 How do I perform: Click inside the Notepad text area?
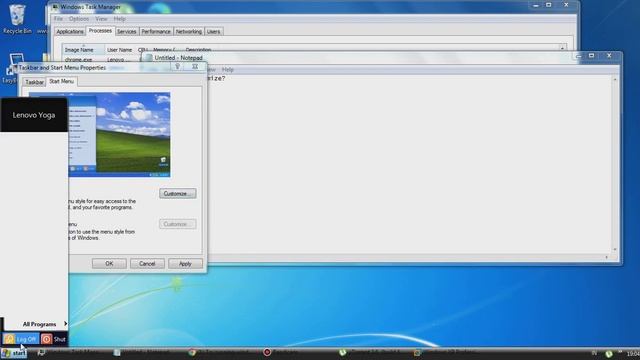point(408,163)
